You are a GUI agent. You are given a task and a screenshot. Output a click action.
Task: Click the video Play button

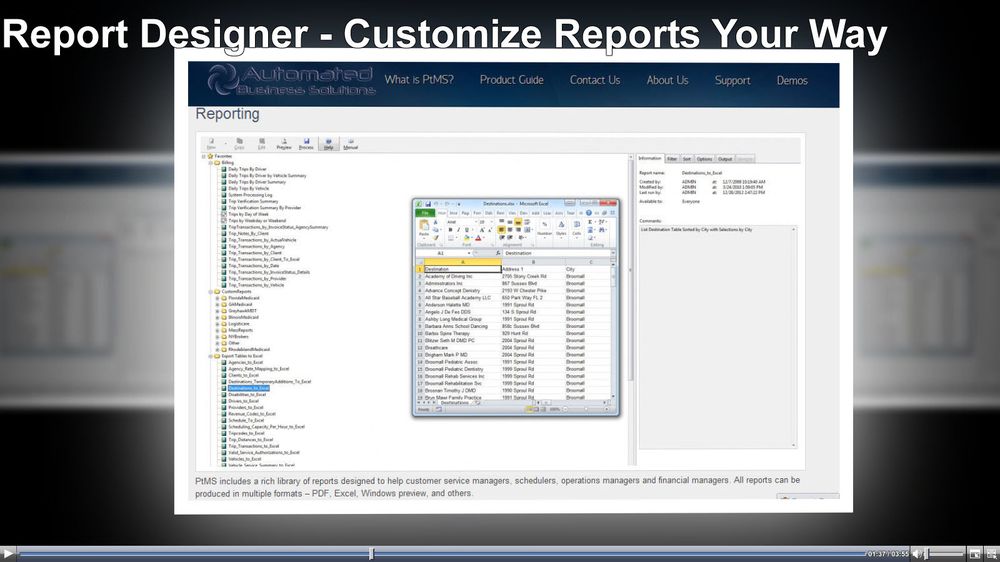8,554
